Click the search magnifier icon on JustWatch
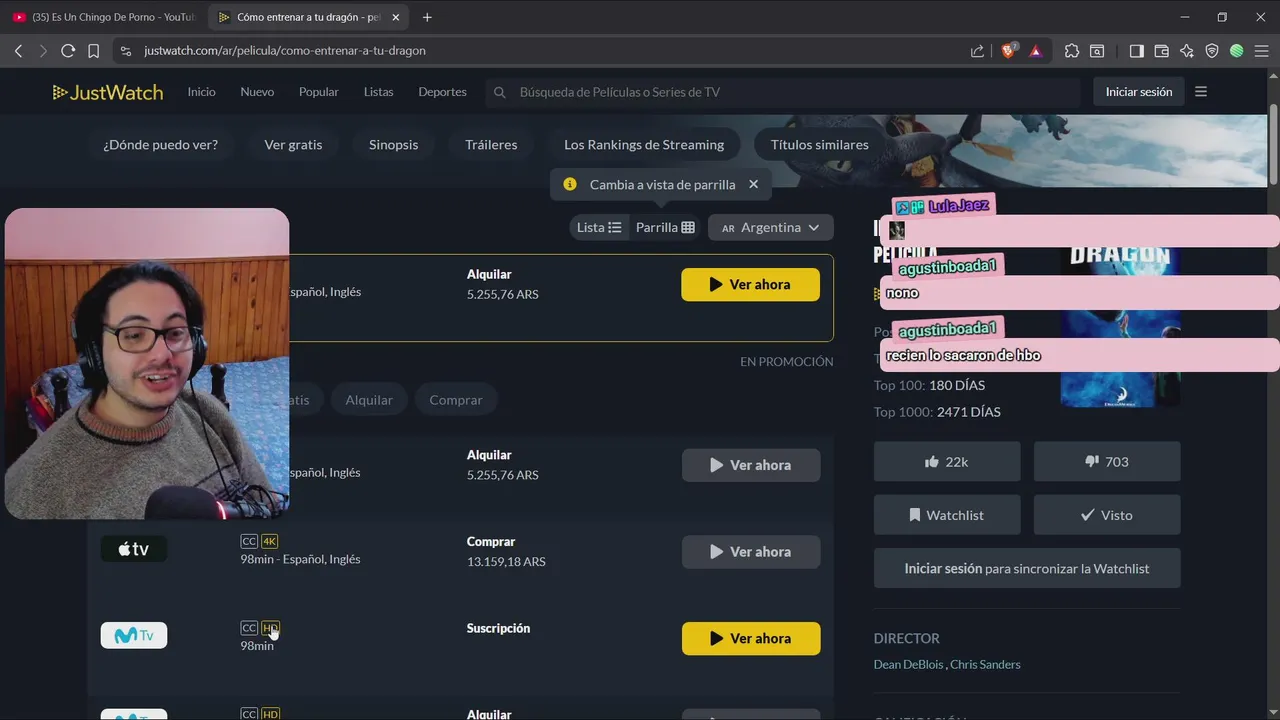The image size is (1280, 720). (500, 92)
